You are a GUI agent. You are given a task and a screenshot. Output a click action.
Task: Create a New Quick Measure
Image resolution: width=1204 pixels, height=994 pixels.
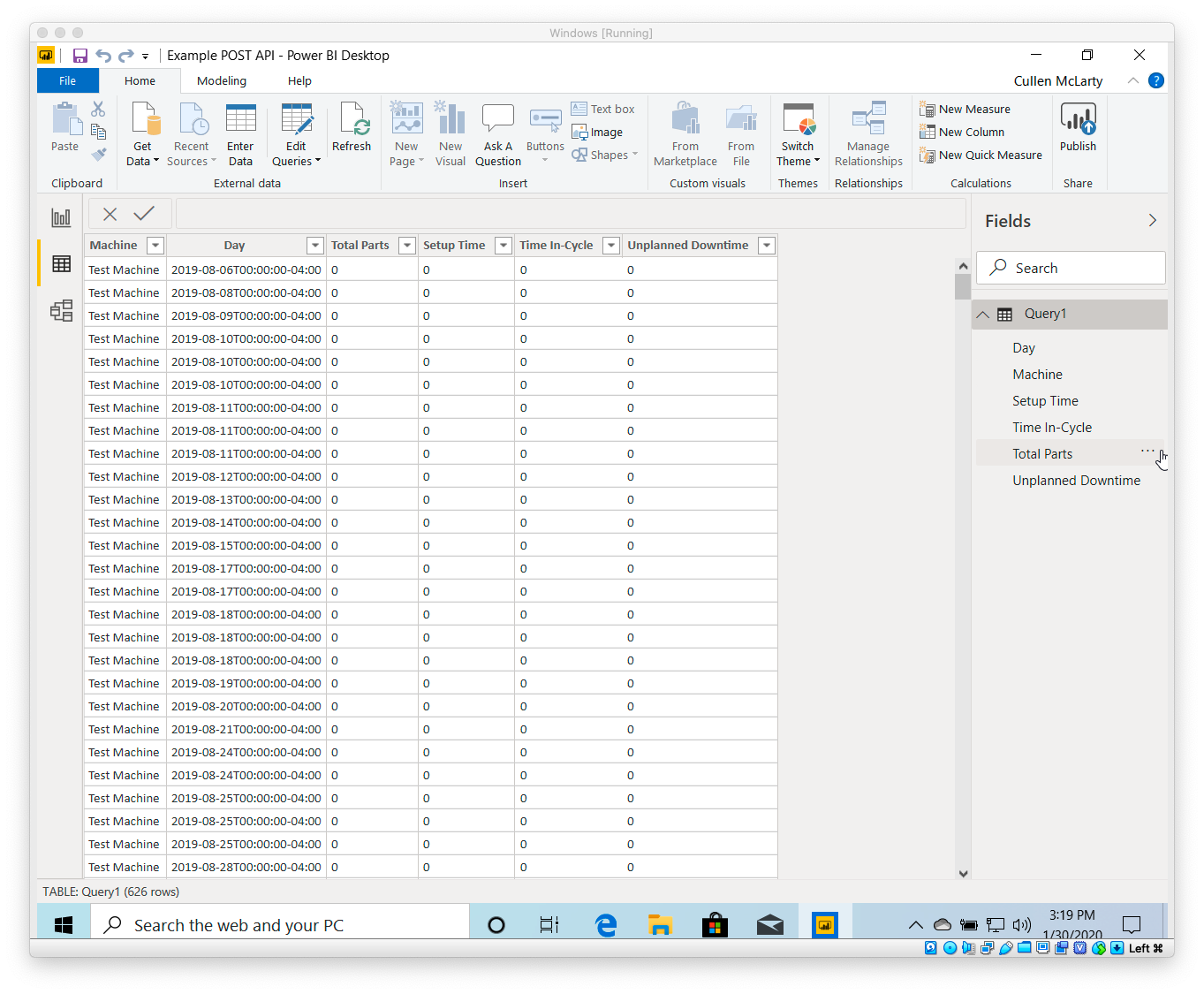pos(981,155)
